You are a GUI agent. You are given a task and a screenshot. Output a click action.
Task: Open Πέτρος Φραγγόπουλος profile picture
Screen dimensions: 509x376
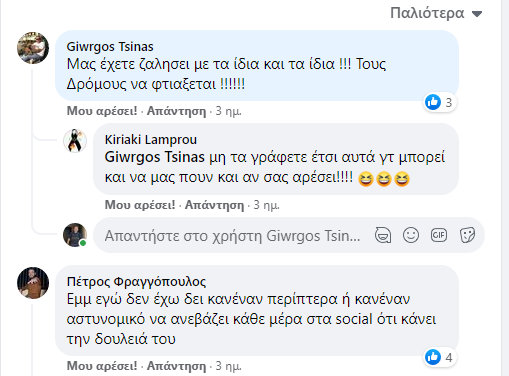click(x=33, y=283)
